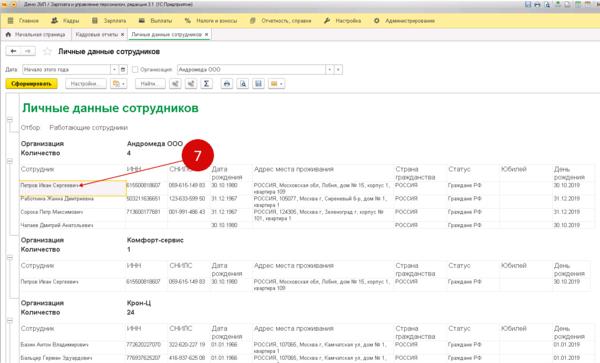The image size is (600, 363).
Task: Toggle the Организация checkbox
Action: (135, 70)
